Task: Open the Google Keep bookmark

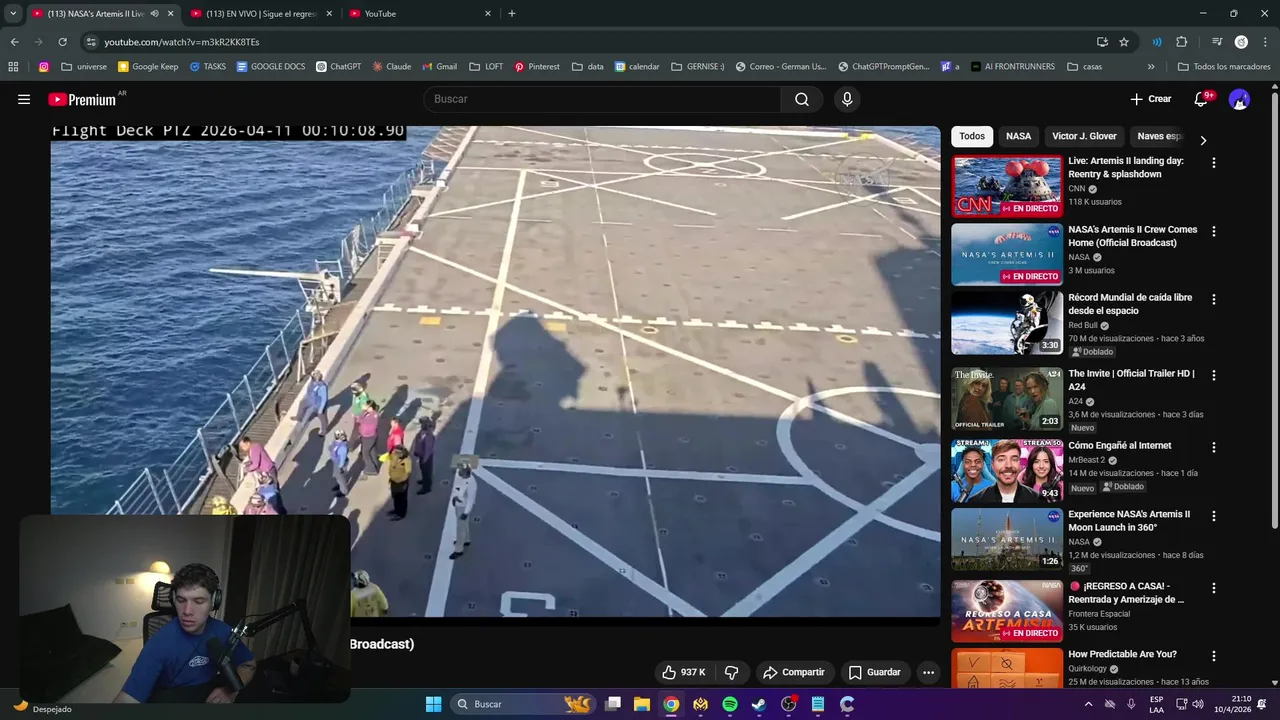Action: tap(148, 67)
